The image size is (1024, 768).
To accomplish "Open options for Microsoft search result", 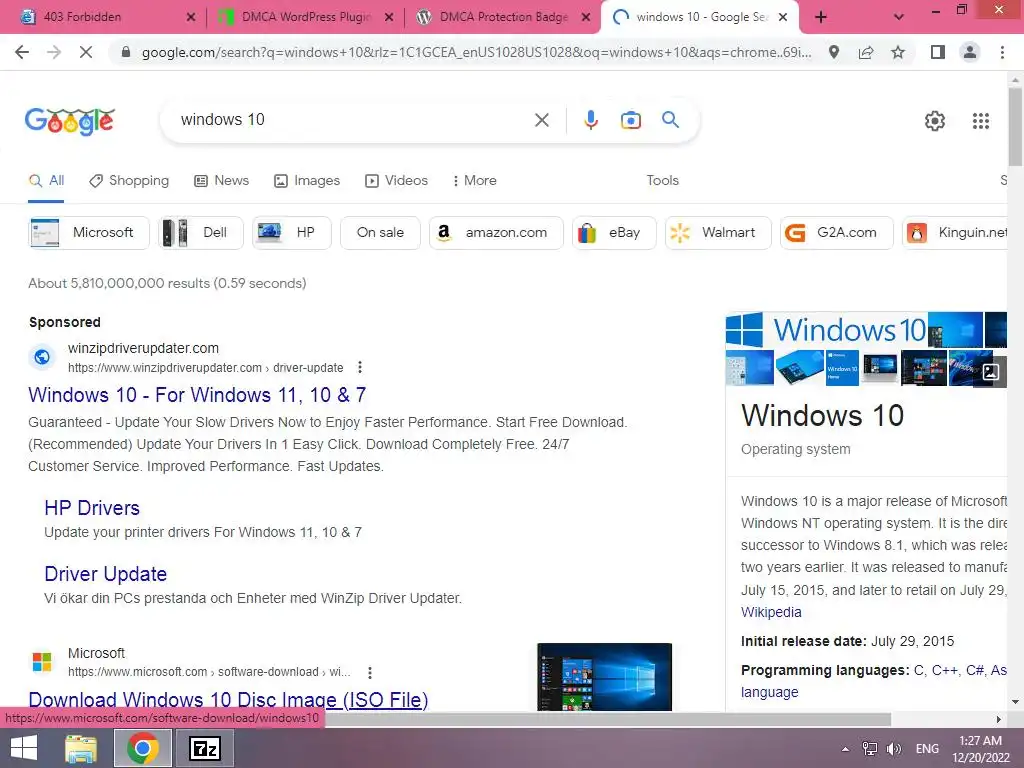I will (370, 672).
